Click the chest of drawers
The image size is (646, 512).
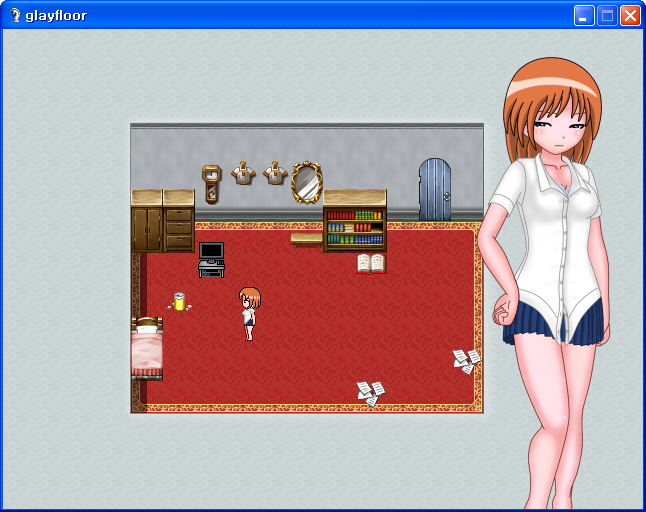[179, 221]
